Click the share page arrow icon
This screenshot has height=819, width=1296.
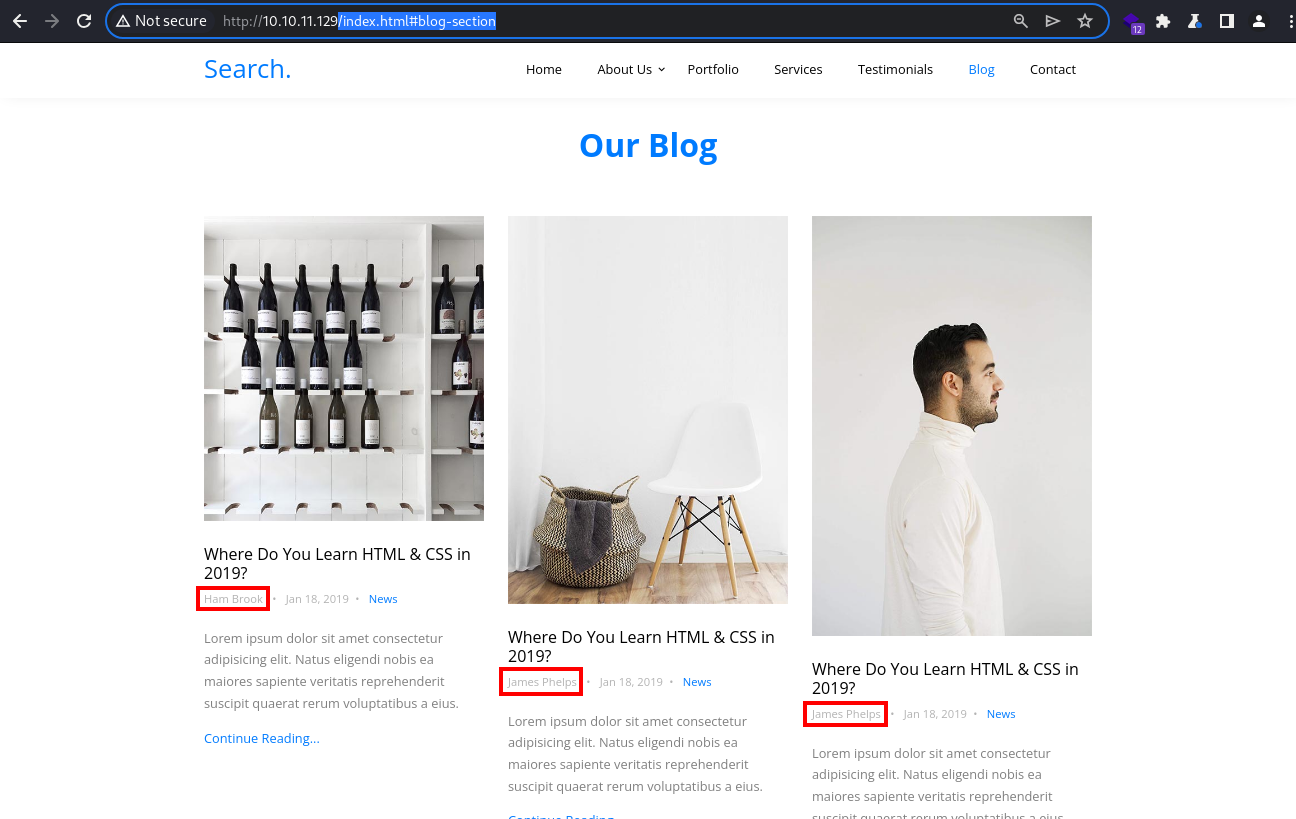(x=1053, y=21)
